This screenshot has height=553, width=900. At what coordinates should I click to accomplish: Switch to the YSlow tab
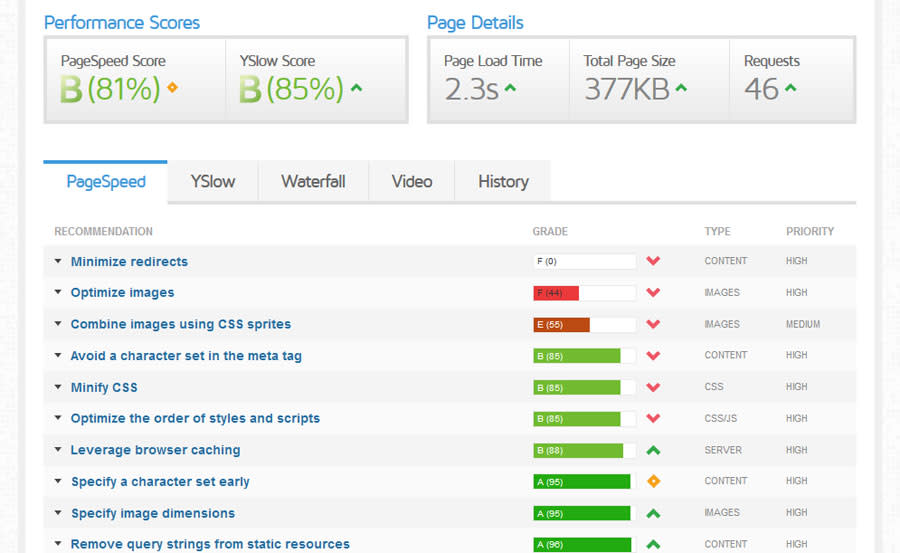(x=213, y=181)
